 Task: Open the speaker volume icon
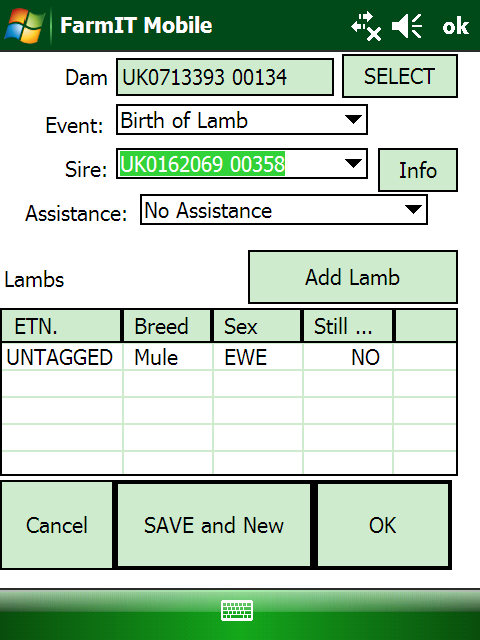click(x=407, y=26)
